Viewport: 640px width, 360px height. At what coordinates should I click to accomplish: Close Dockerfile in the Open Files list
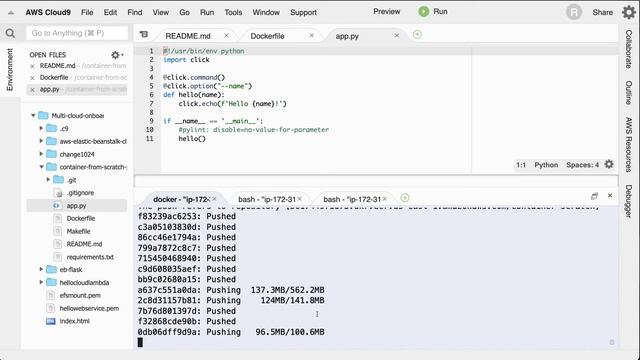point(32,78)
